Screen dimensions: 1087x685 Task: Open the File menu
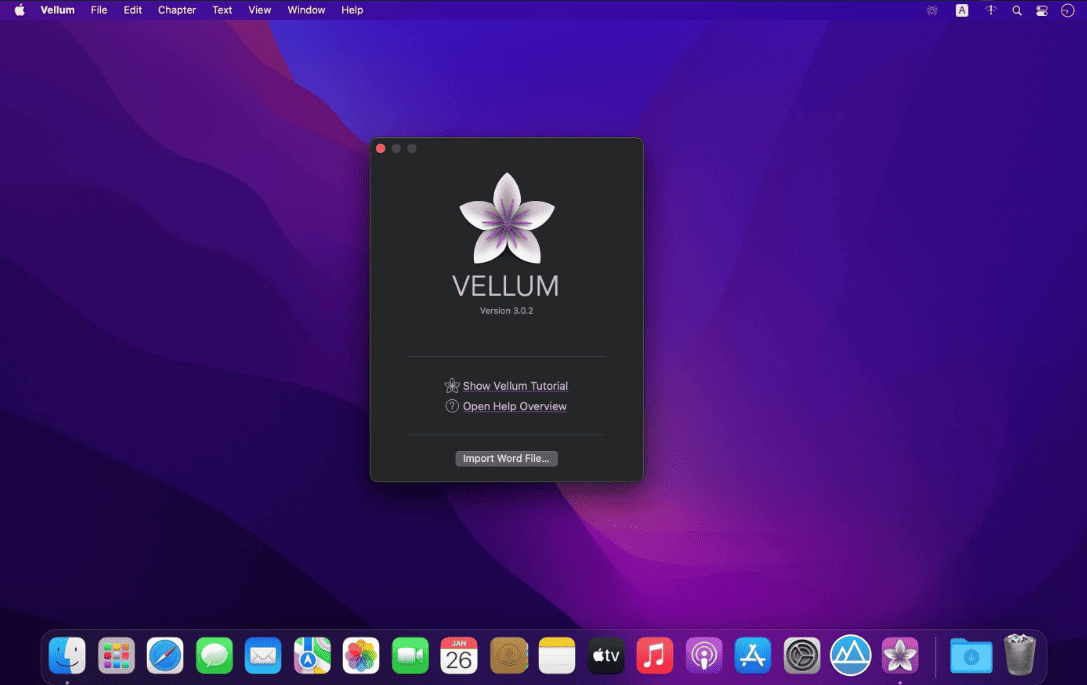[x=99, y=10]
